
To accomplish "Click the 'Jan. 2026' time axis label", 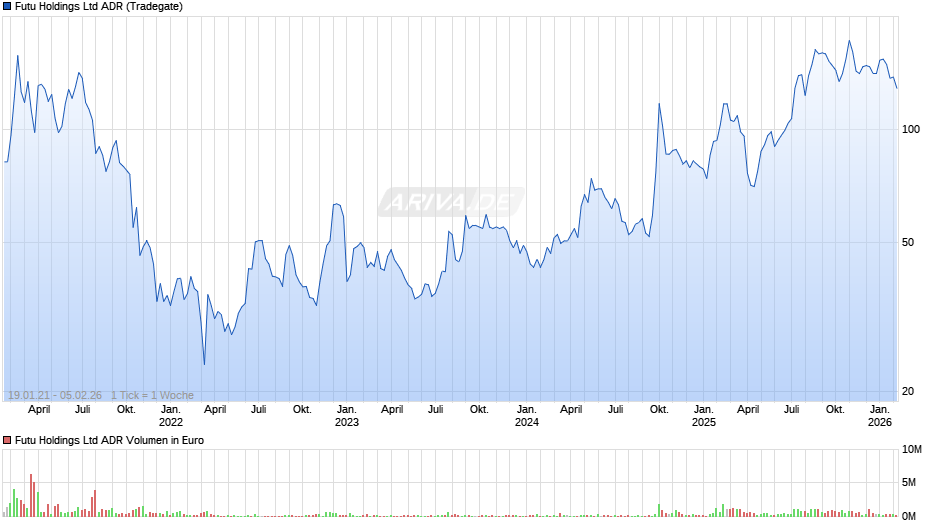I will [x=879, y=416].
